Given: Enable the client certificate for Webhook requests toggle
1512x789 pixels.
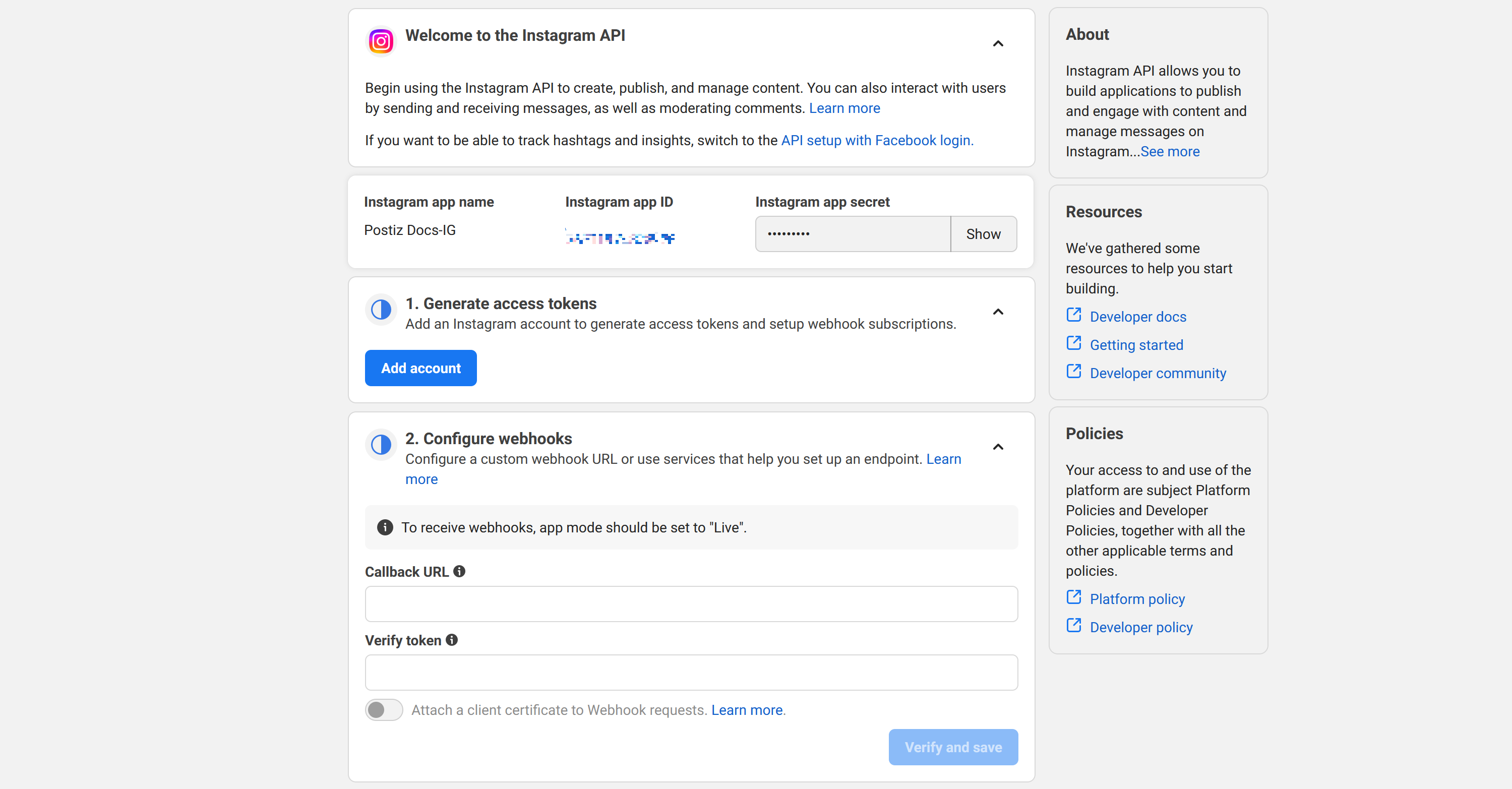Looking at the screenshot, I should (383, 709).
